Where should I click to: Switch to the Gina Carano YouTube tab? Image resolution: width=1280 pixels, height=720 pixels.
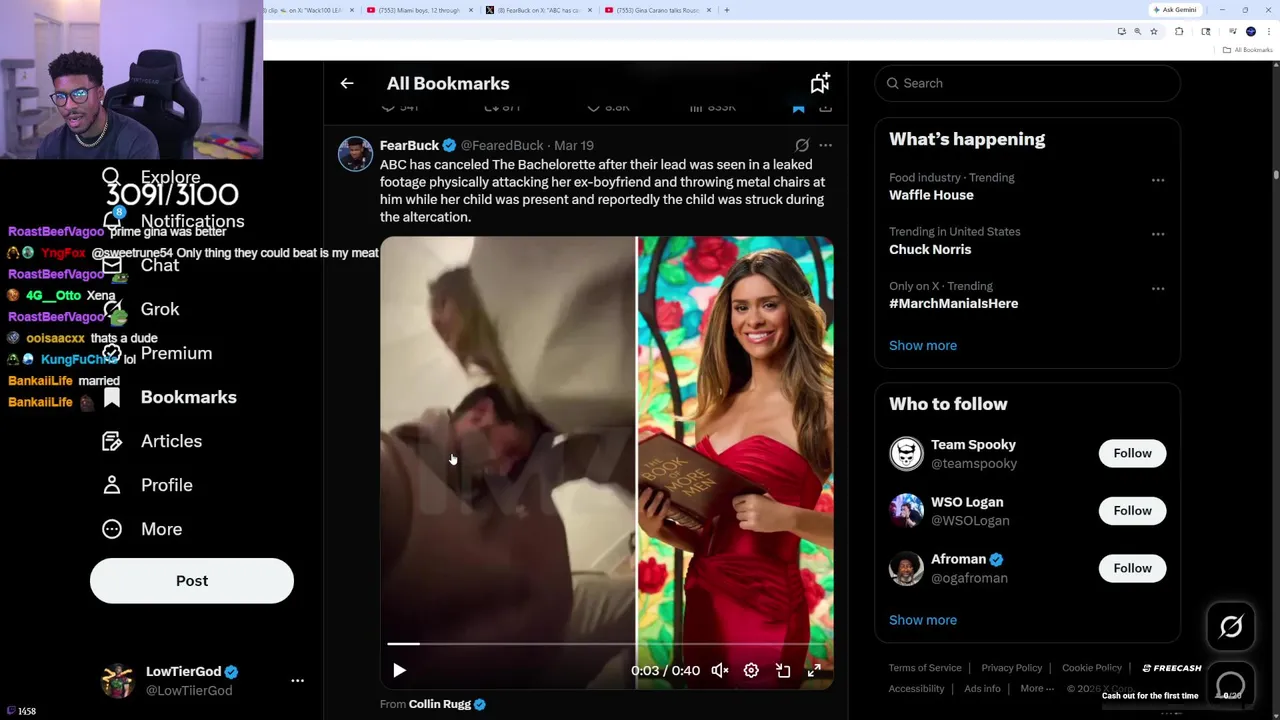click(660, 10)
